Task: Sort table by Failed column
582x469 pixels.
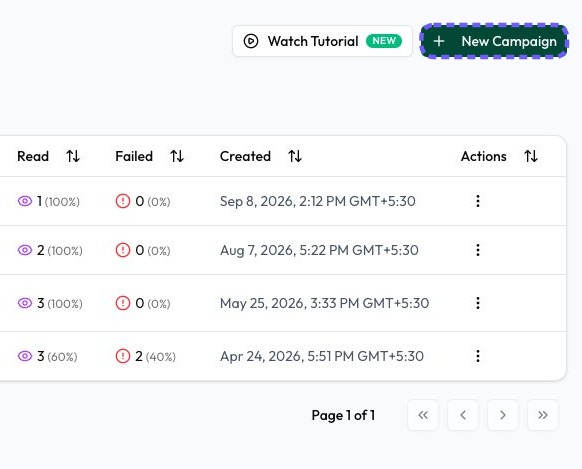Action: pos(177,156)
